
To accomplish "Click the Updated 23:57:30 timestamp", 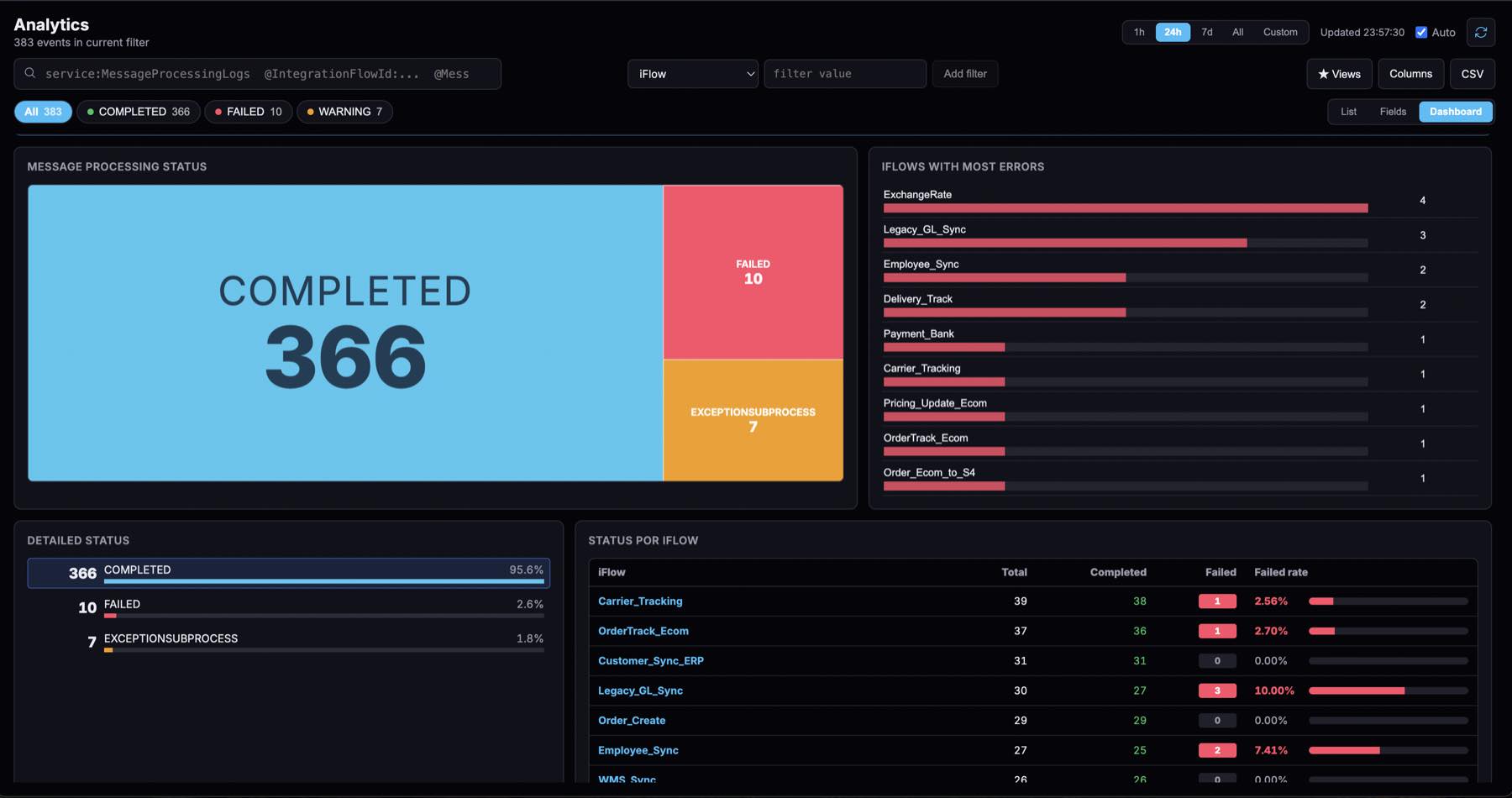I will tap(1362, 32).
